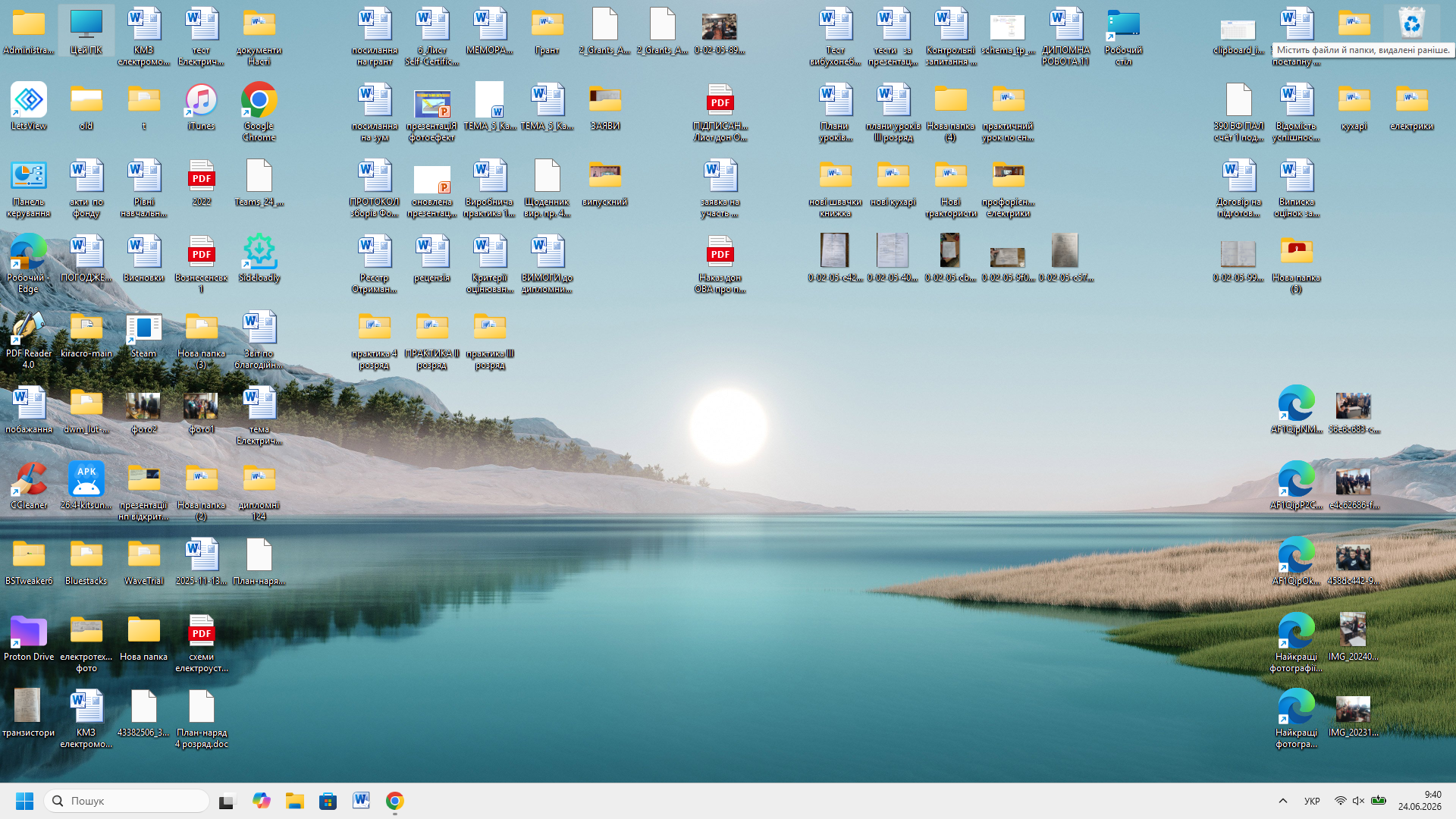Open the PDF Reader 4.0 shortcut
This screenshot has width=1456, height=819.
(x=29, y=339)
